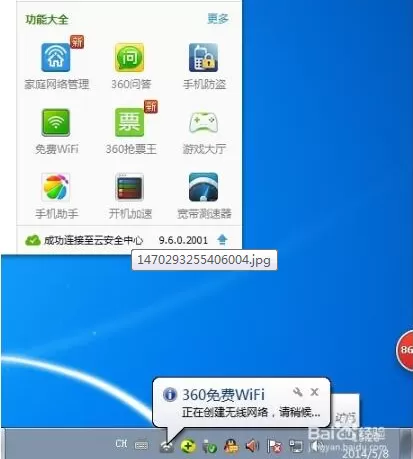Screen dimensions: 413x459
Task: Open QQ penguin tray icon
Action: (x=231, y=446)
